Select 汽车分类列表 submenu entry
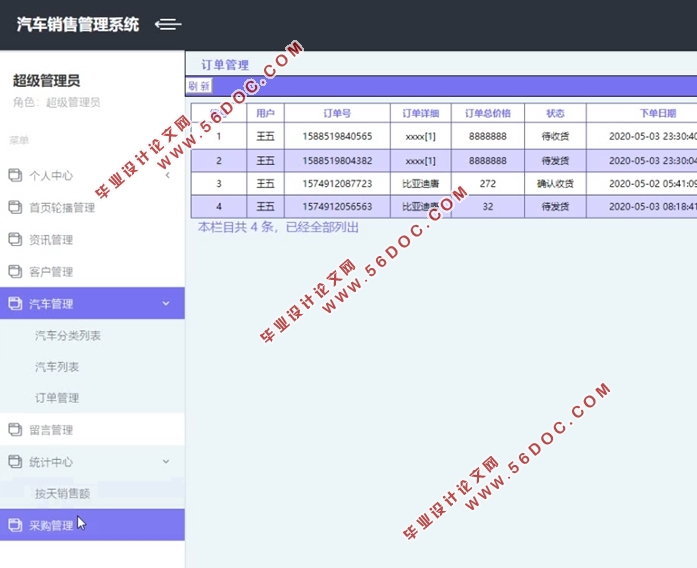 tap(68, 336)
